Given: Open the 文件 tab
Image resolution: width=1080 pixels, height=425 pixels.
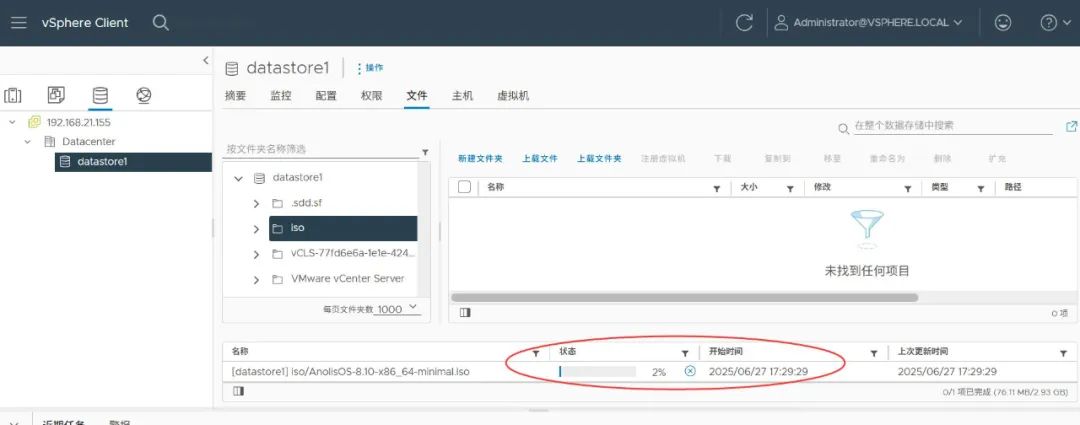Looking at the screenshot, I should point(417,96).
